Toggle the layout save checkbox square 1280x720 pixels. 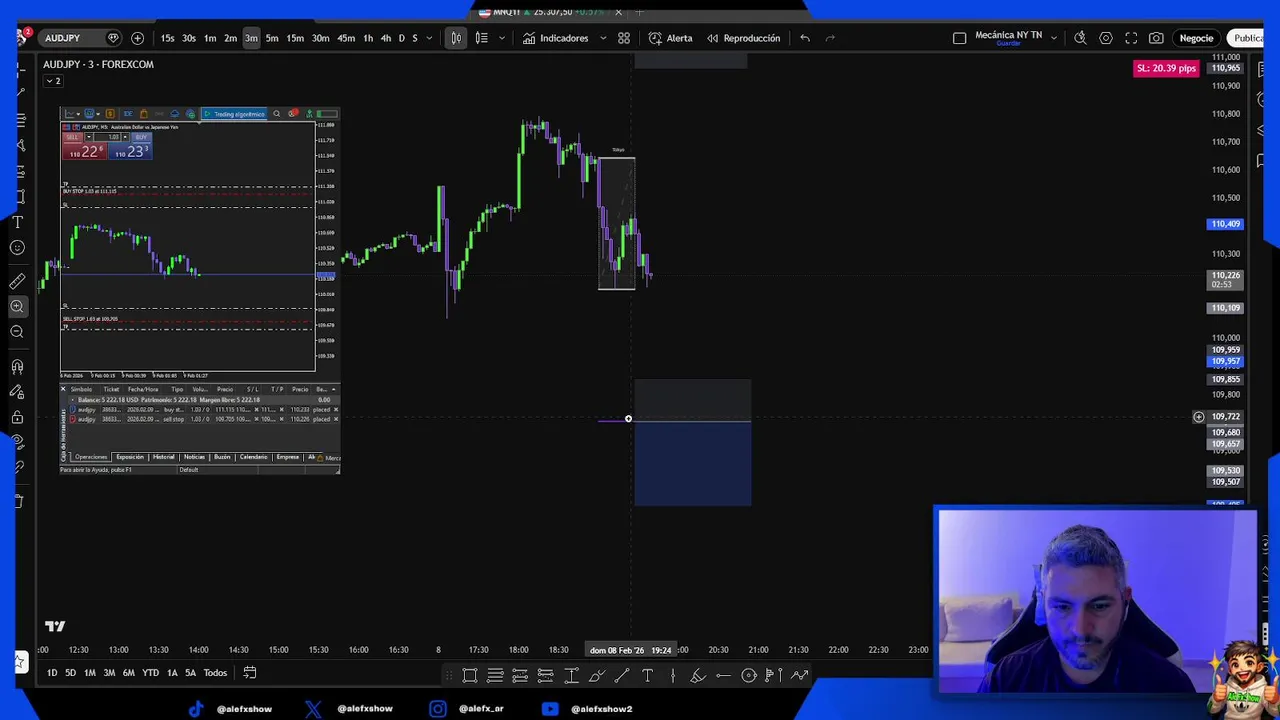959,38
